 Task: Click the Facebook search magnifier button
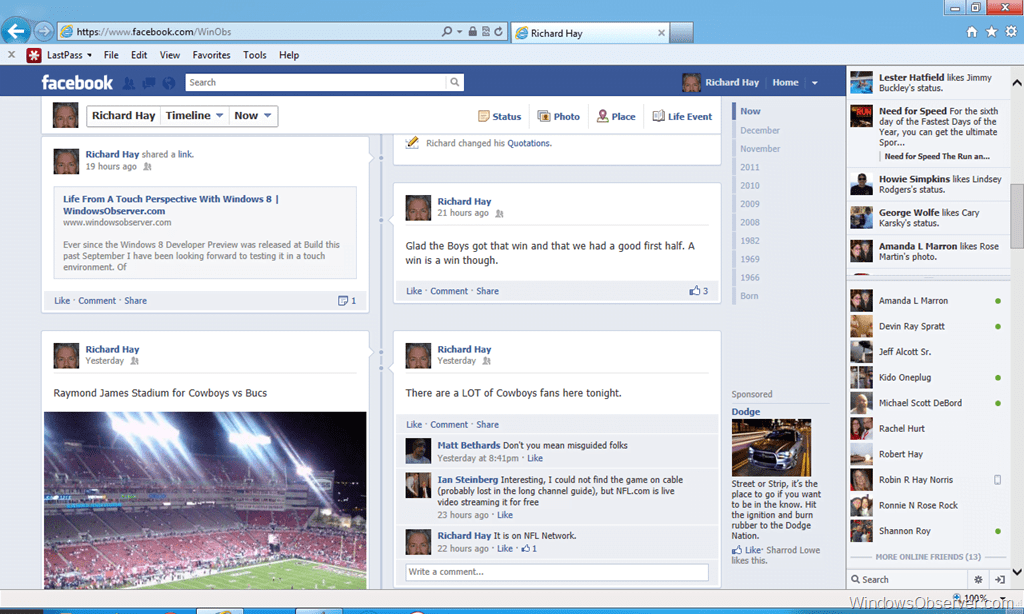(x=455, y=82)
